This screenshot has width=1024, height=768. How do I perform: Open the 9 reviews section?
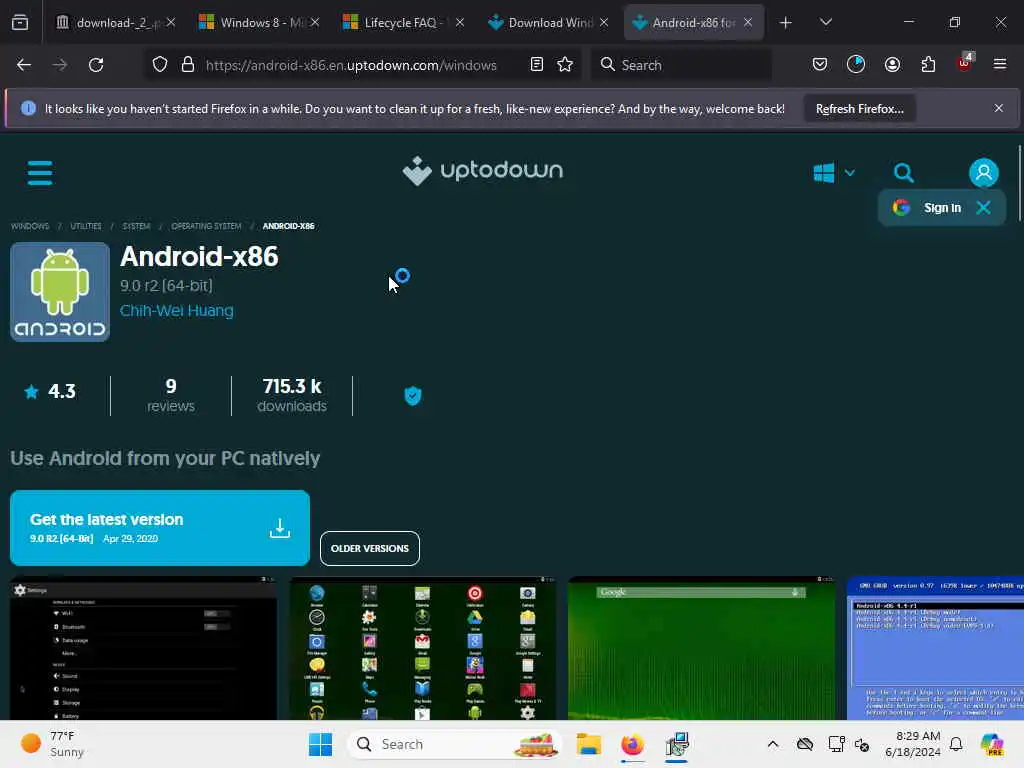click(170, 395)
